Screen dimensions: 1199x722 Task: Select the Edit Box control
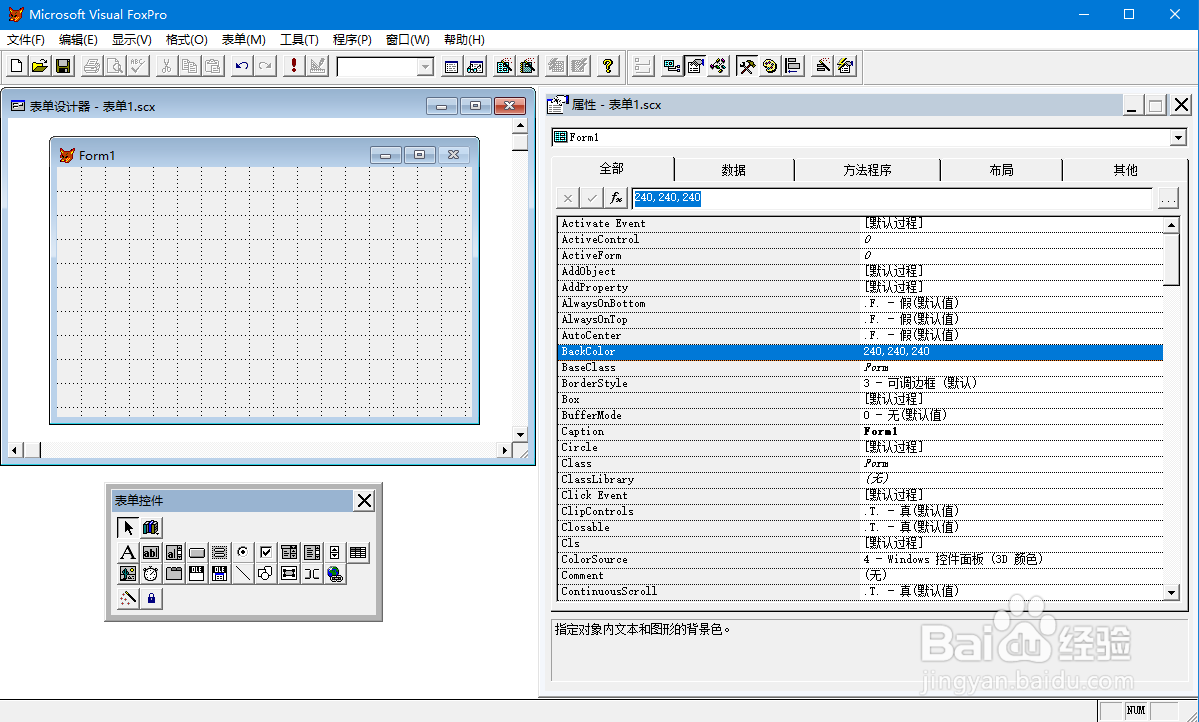click(x=174, y=552)
